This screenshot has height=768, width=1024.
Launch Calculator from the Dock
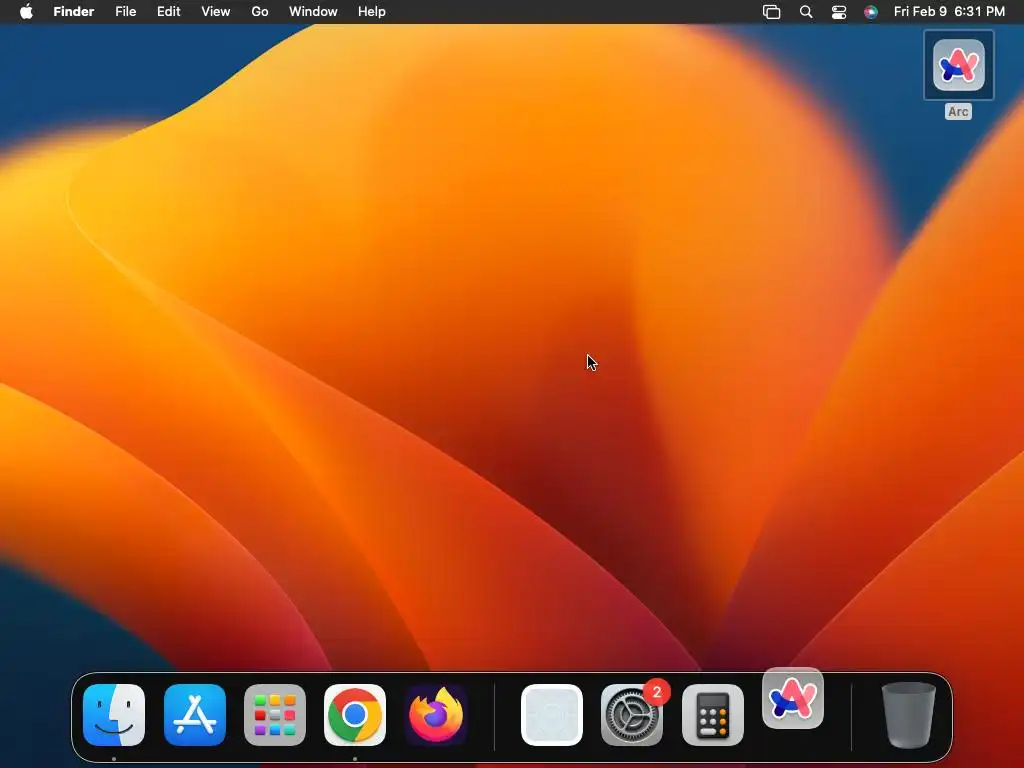click(x=712, y=715)
